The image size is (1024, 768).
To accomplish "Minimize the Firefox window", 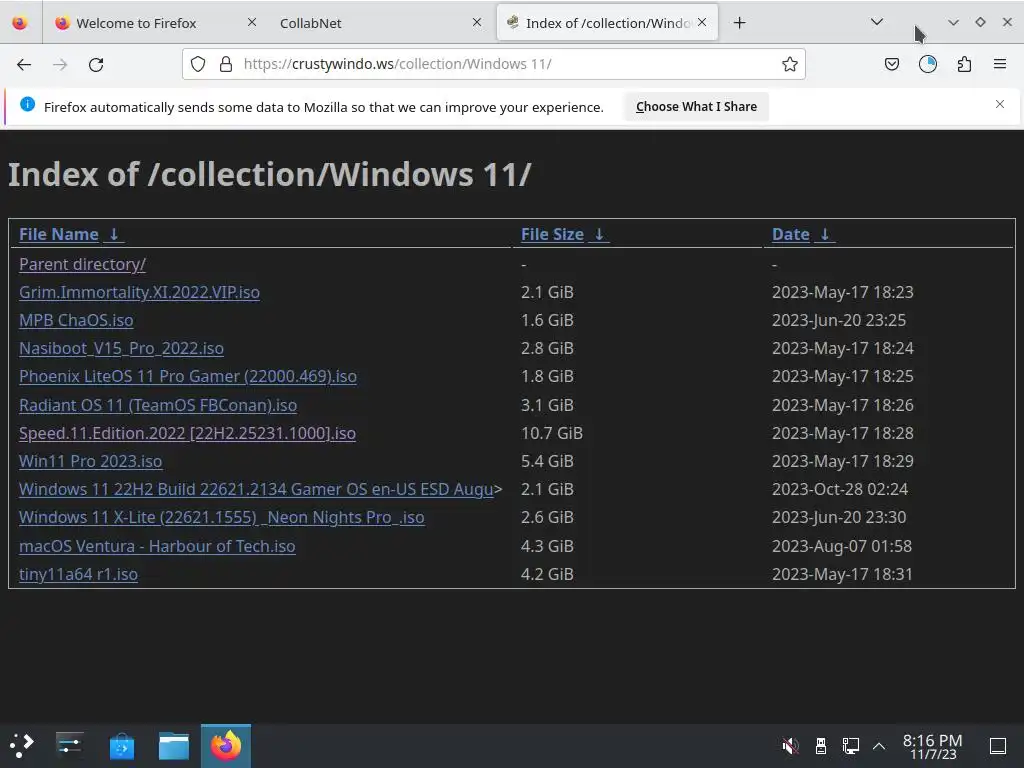I will pyautogui.click(x=953, y=22).
